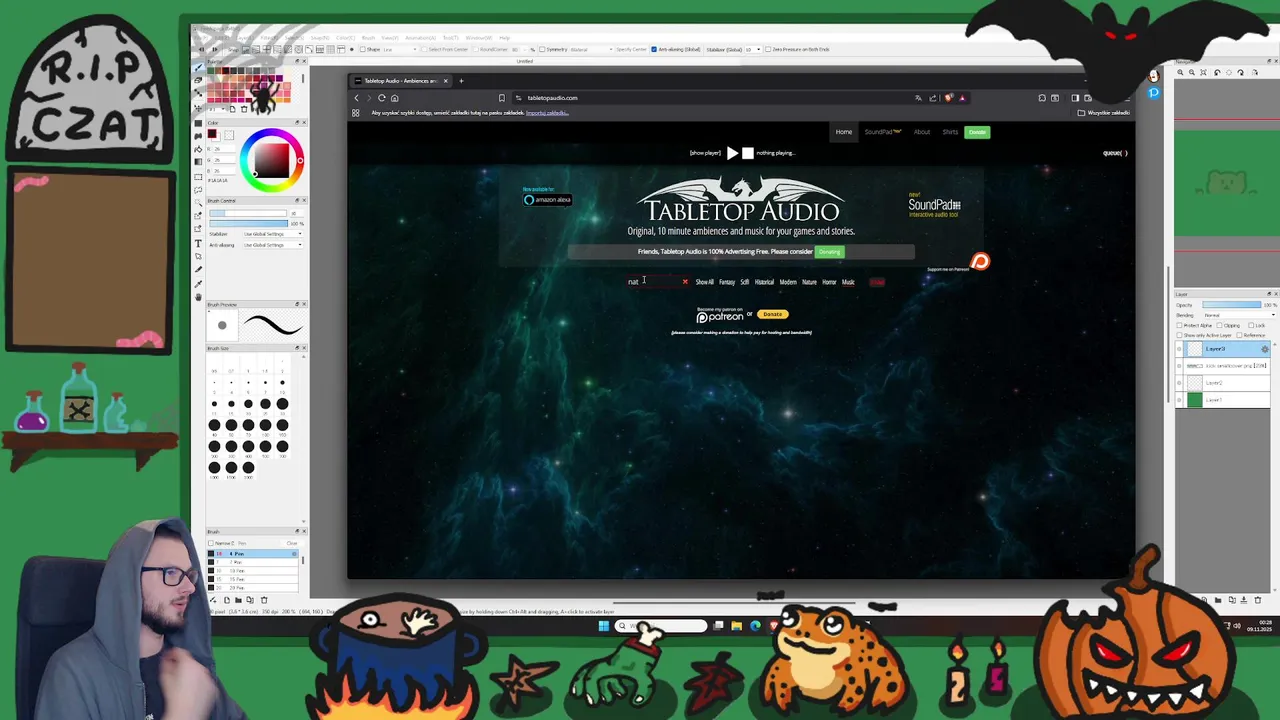
Task: Clear the search box with red X
Action: (685, 282)
